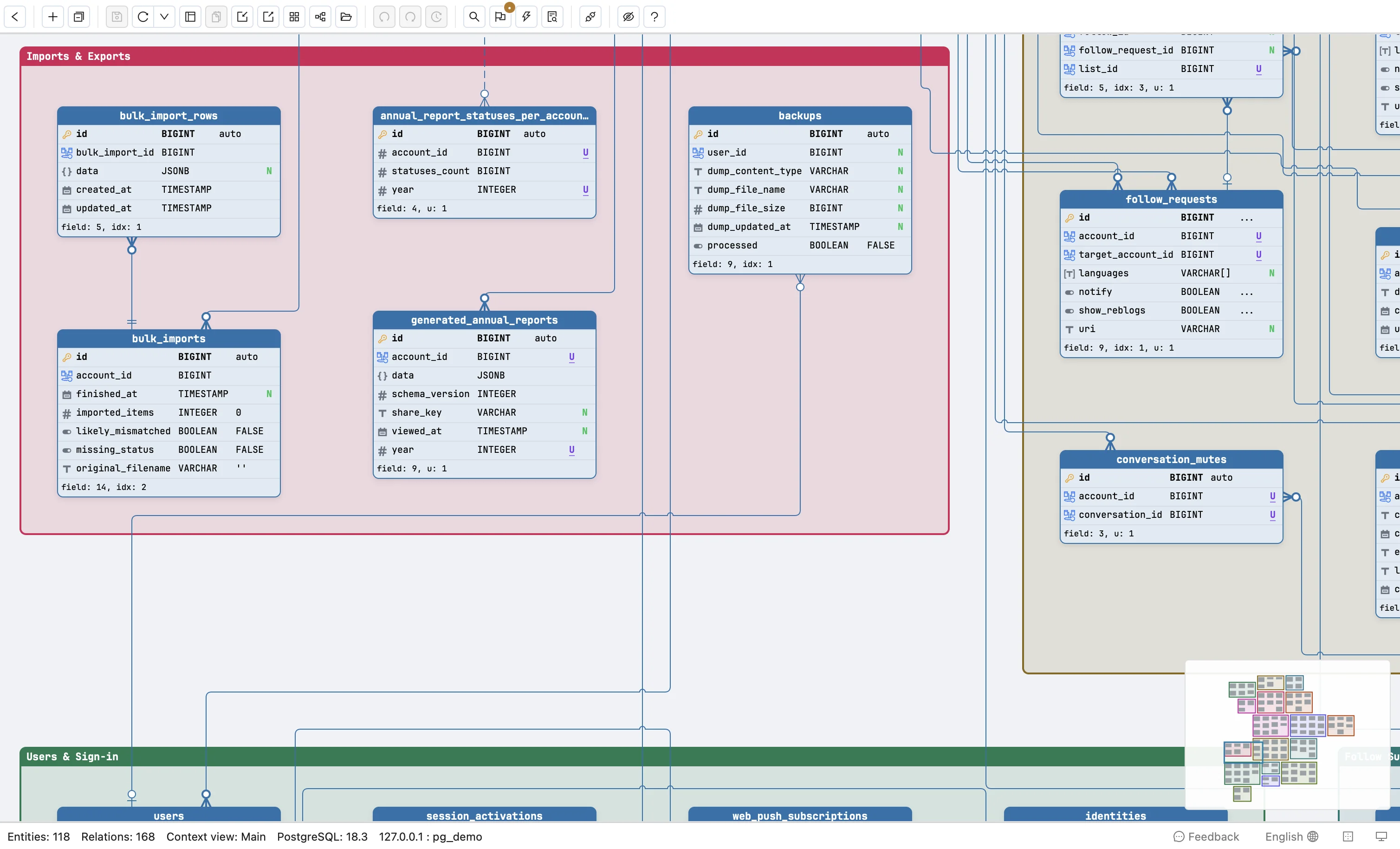Click the auto-layout hierarchy icon
The width and height of the screenshot is (1400, 849).
[320, 17]
